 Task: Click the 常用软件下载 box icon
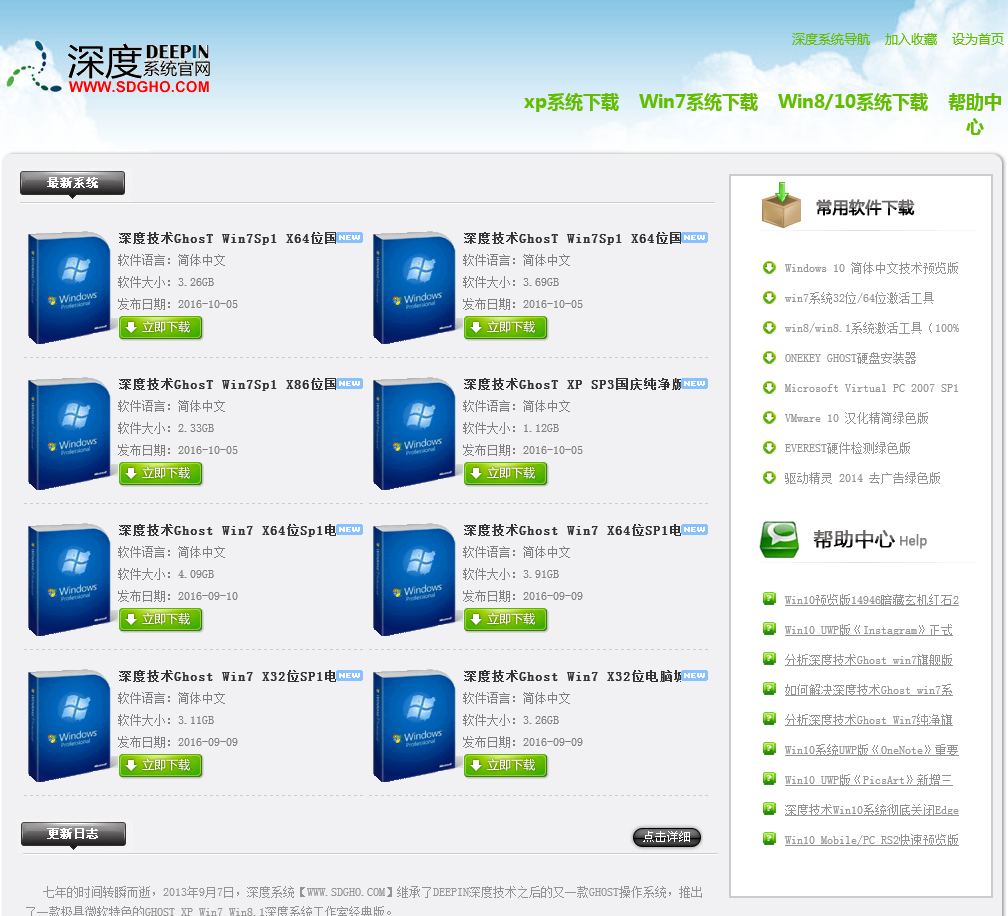click(x=781, y=205)
